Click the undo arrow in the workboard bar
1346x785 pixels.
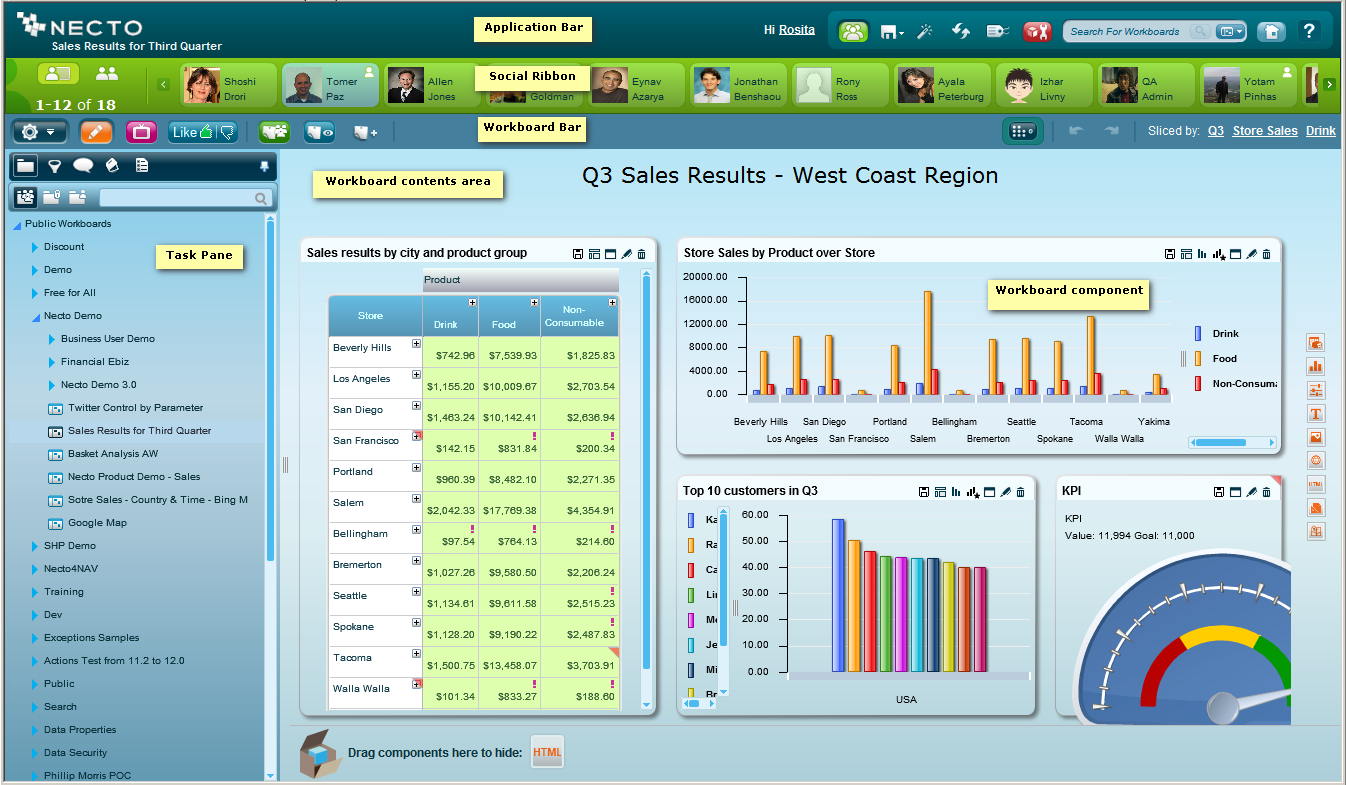(x=1076, y=131)
